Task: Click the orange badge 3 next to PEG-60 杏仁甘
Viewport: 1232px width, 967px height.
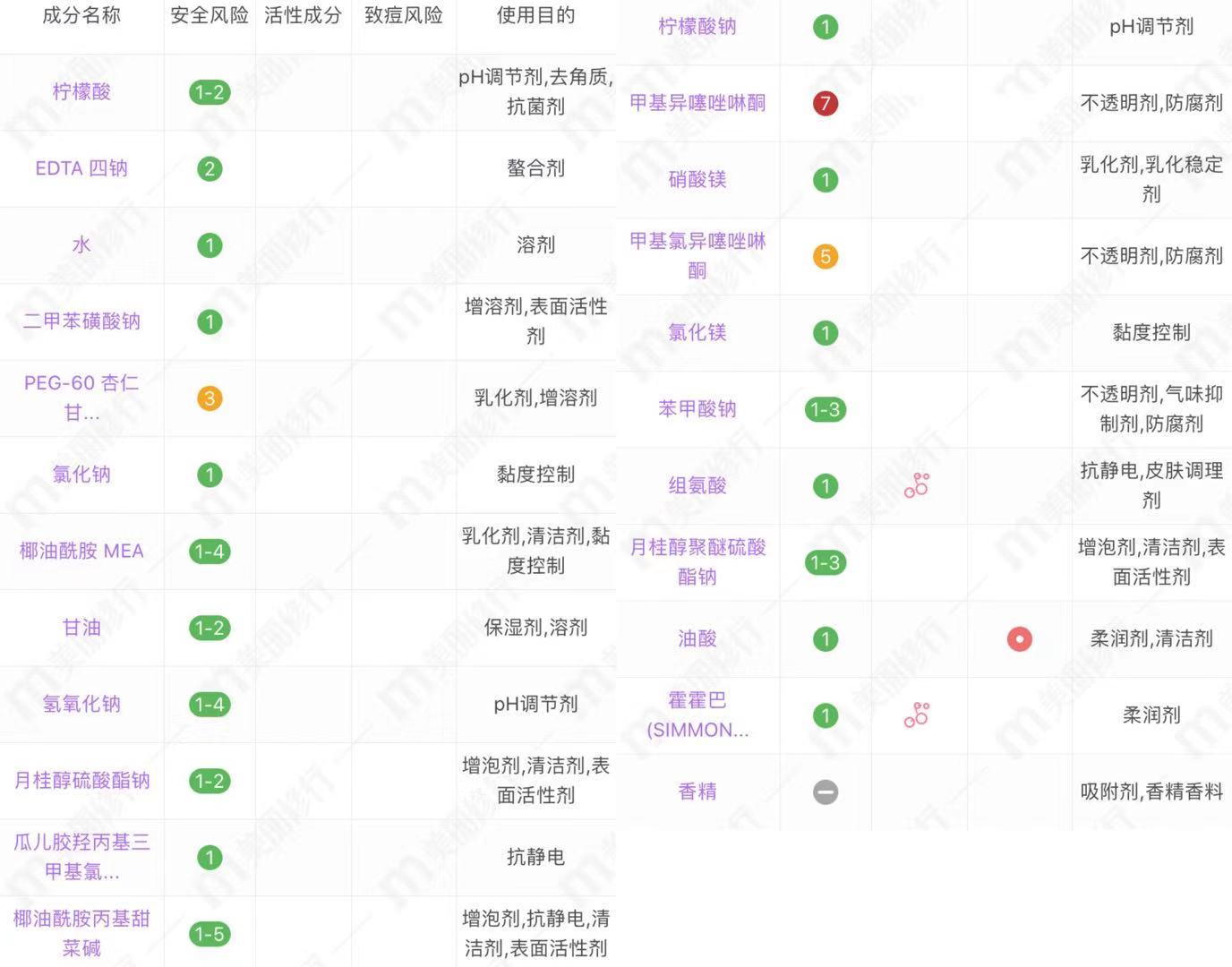Action: 210,398
